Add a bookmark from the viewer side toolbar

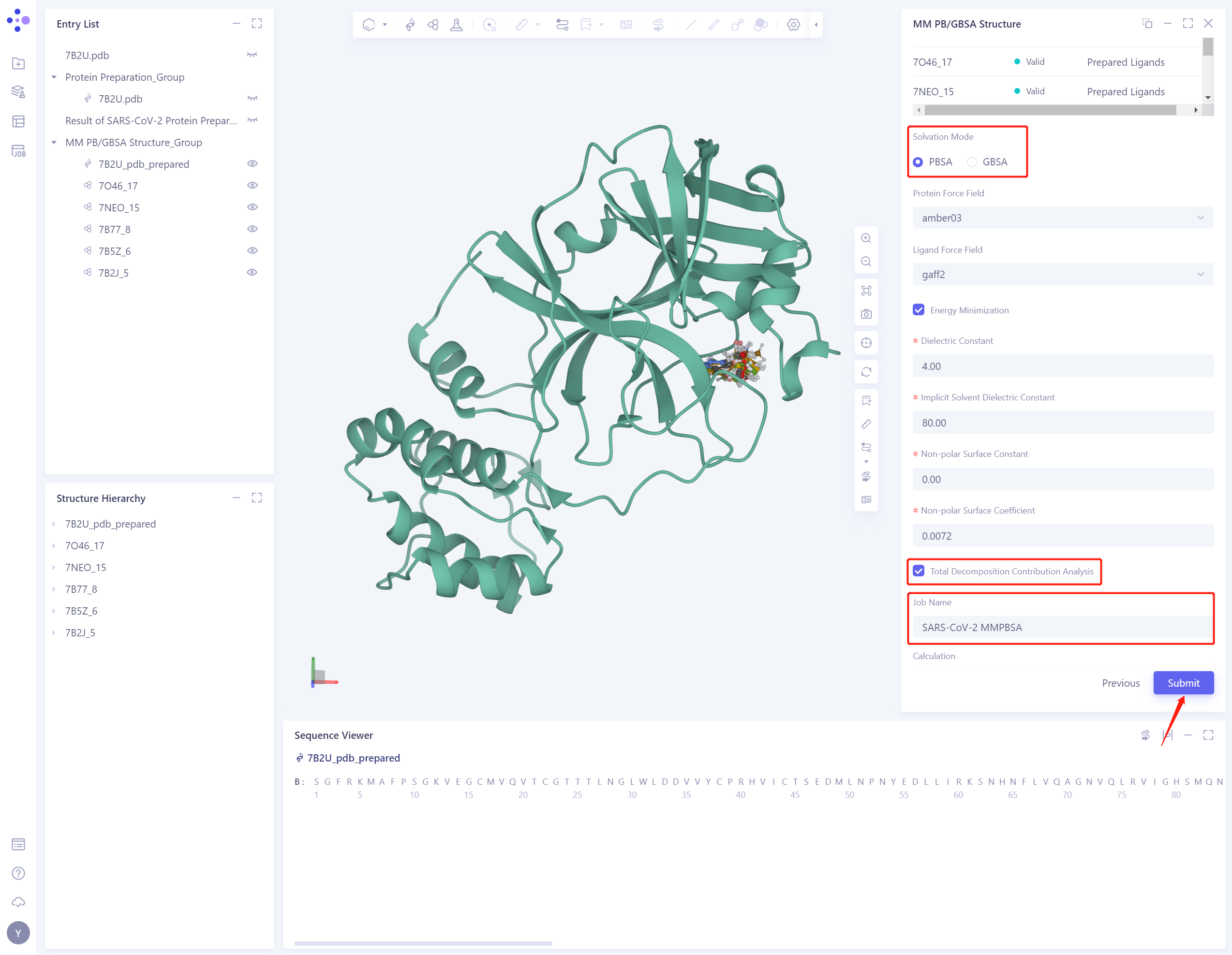point(866,400)
